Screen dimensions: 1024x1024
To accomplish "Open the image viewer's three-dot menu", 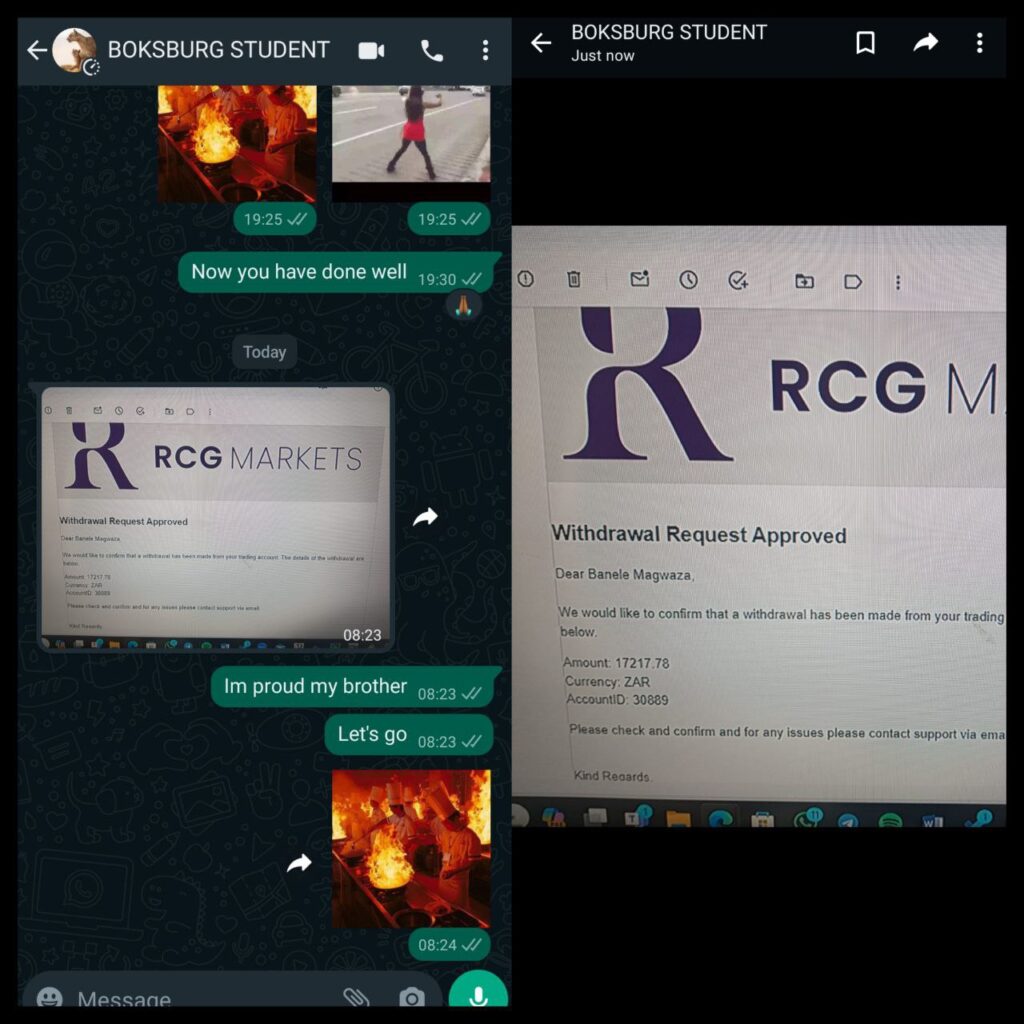I will 980,43.
